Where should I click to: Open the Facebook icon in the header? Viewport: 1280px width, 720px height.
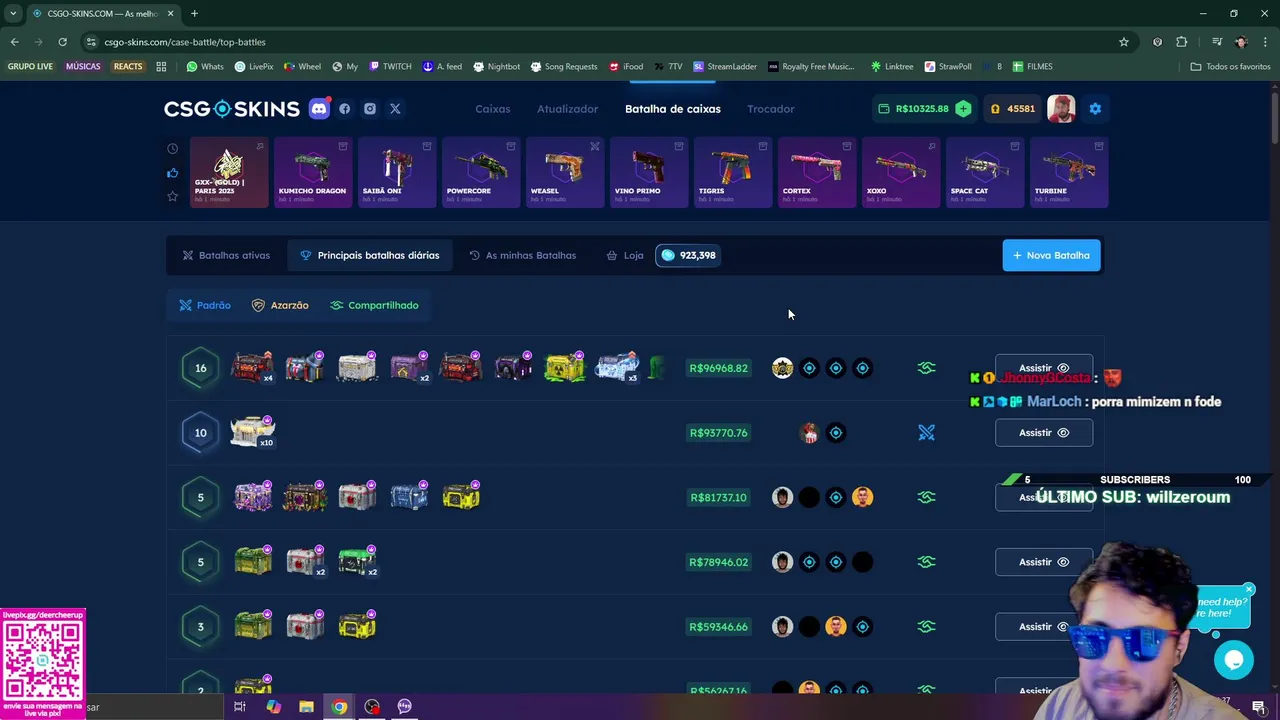pos(345,109)
